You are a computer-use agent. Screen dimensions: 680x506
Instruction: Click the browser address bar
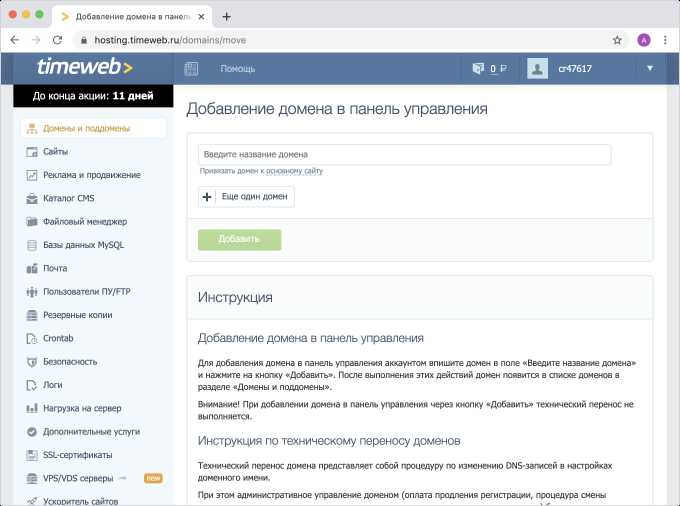pos(345,40)
